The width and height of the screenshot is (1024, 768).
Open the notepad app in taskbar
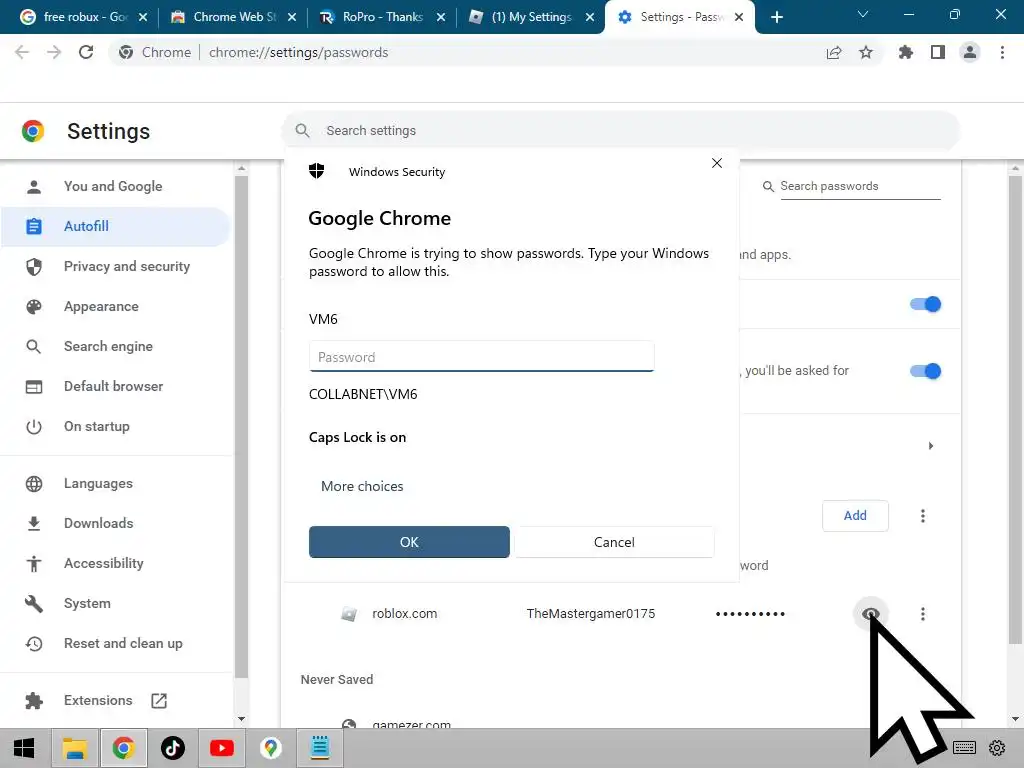click(x=320, y=748)
